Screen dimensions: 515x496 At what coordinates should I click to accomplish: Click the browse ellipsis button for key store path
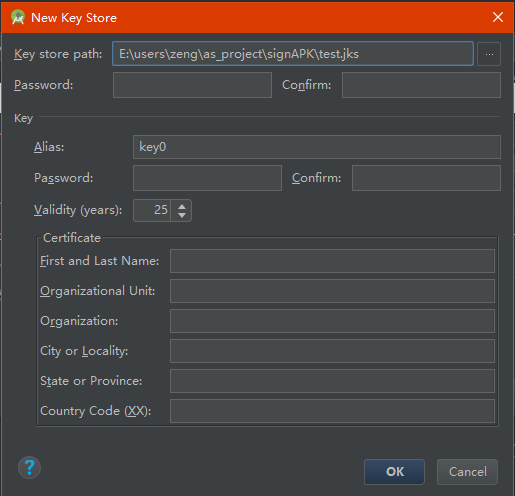(x=489, y=54)
